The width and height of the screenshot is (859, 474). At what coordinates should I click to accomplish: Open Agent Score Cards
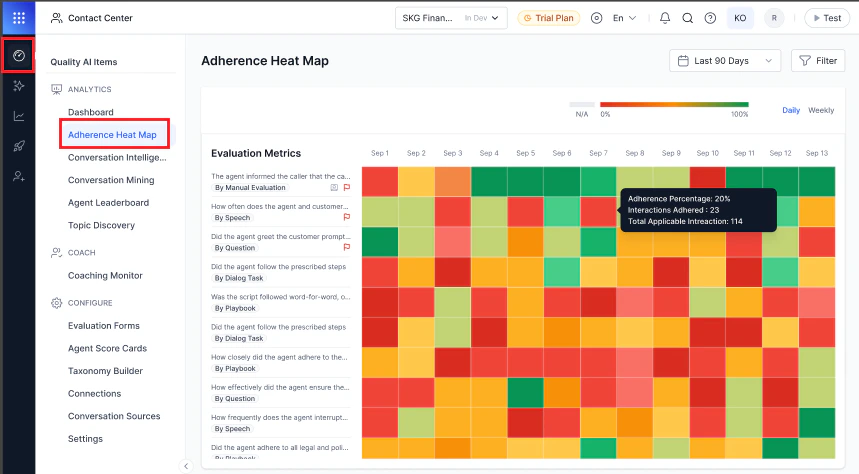107,349
